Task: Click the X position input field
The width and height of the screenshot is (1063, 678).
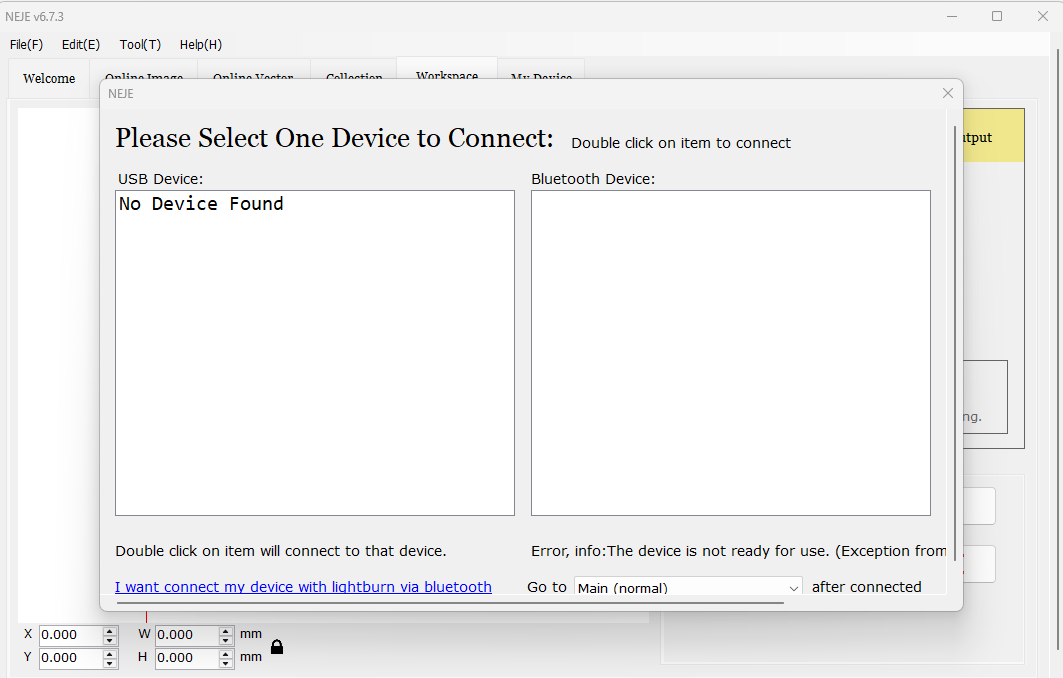Action: point(71,635)
